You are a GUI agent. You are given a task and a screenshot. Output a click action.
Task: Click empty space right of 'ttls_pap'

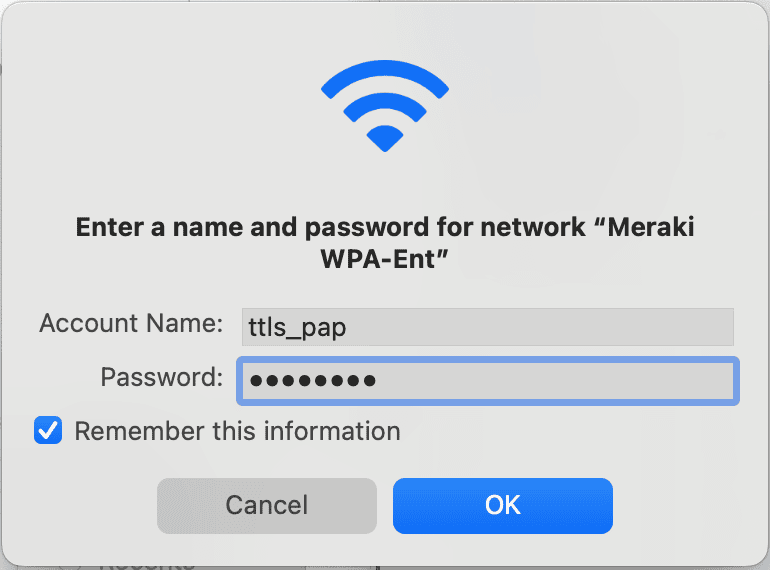tap(540, 327)
